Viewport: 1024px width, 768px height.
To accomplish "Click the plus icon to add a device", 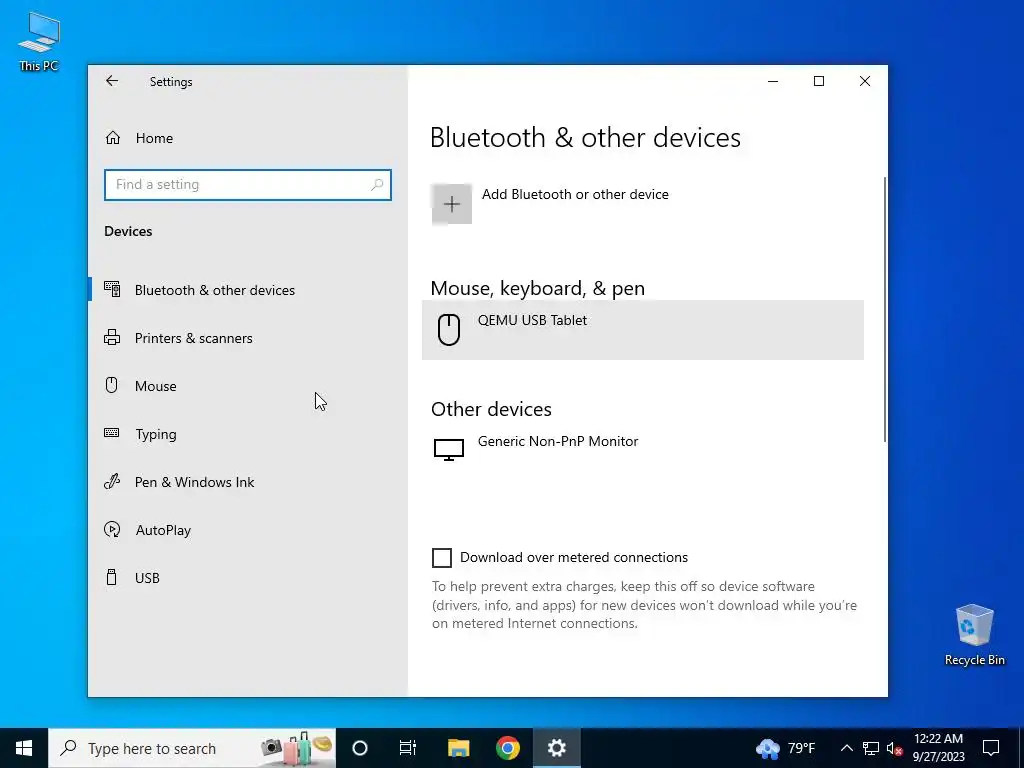I will coord(451,204).
